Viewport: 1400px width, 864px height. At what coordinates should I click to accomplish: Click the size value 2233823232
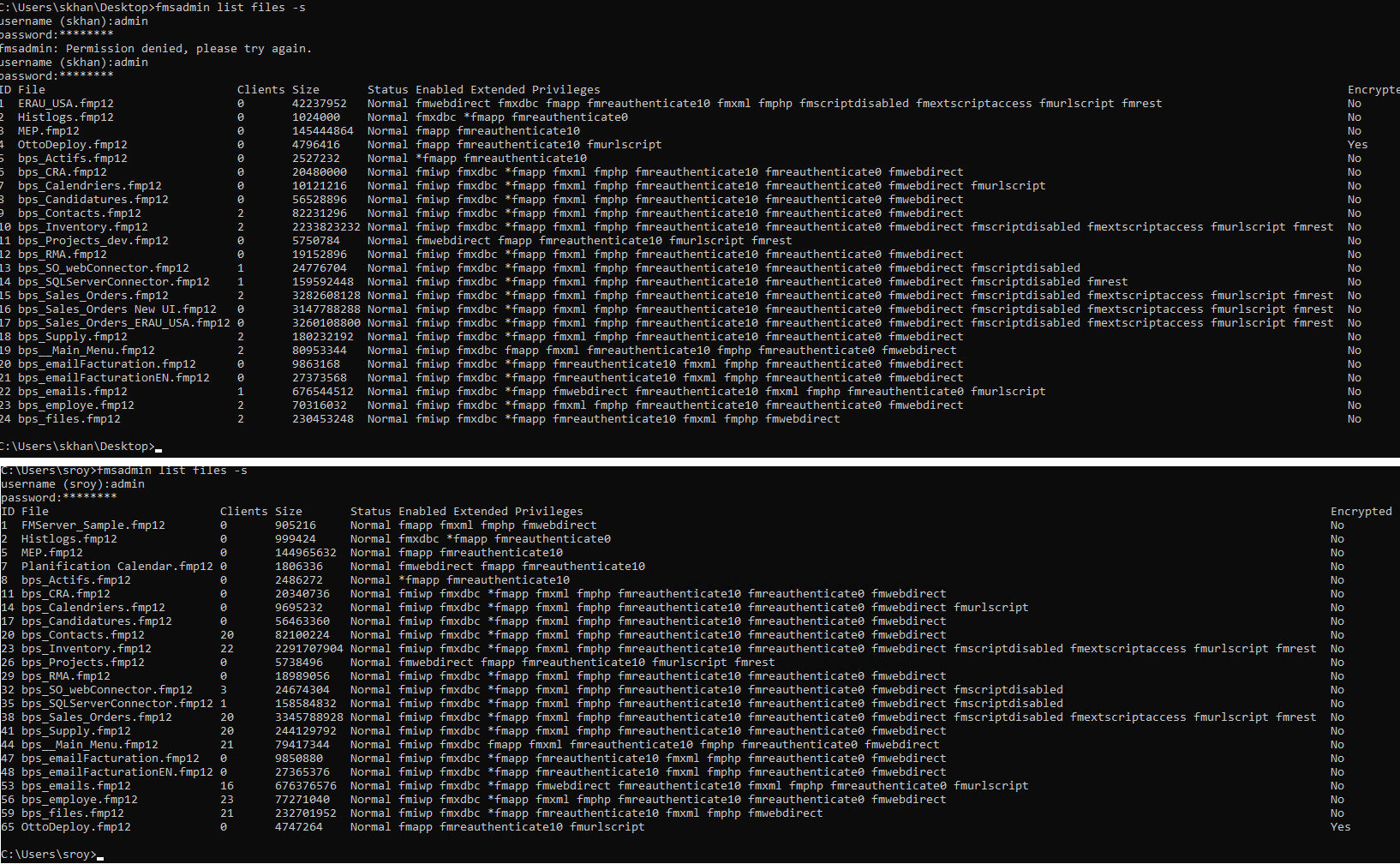[326, 227]
